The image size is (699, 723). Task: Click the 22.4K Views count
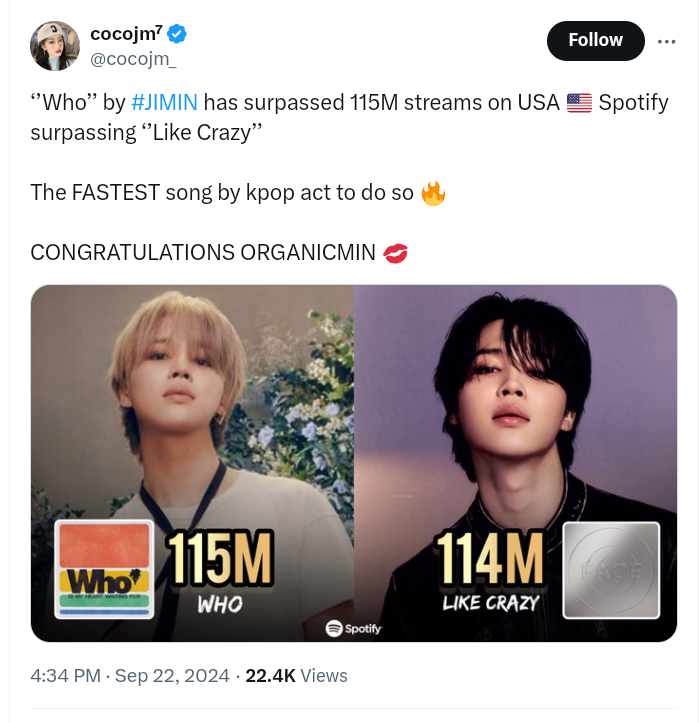(x=296, y=676)
